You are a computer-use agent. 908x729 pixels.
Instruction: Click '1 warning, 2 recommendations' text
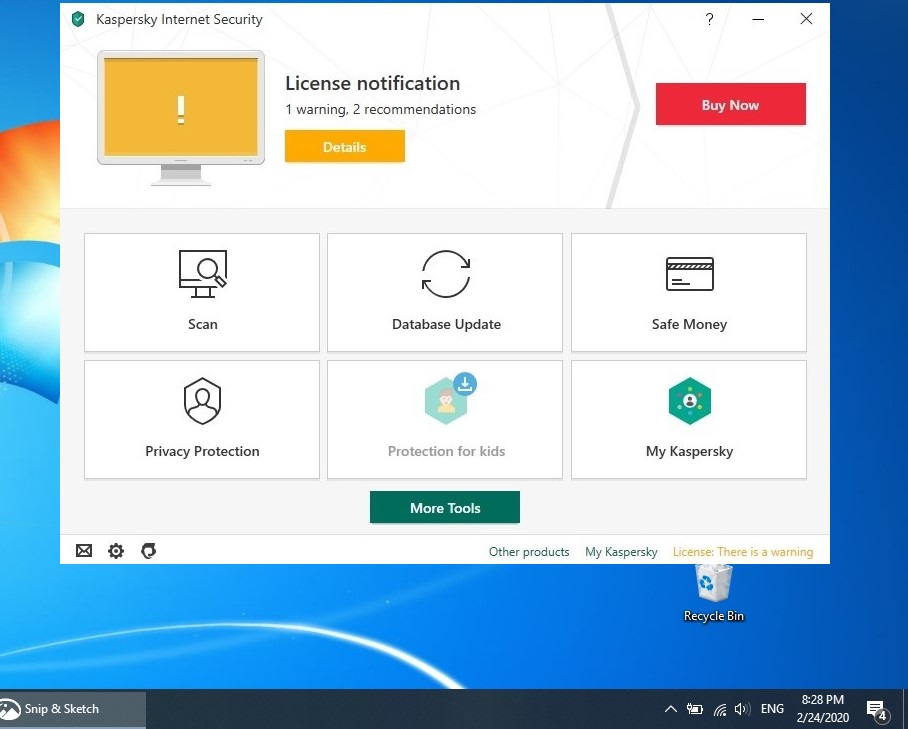pyautogui.click(x=380, y=109)
